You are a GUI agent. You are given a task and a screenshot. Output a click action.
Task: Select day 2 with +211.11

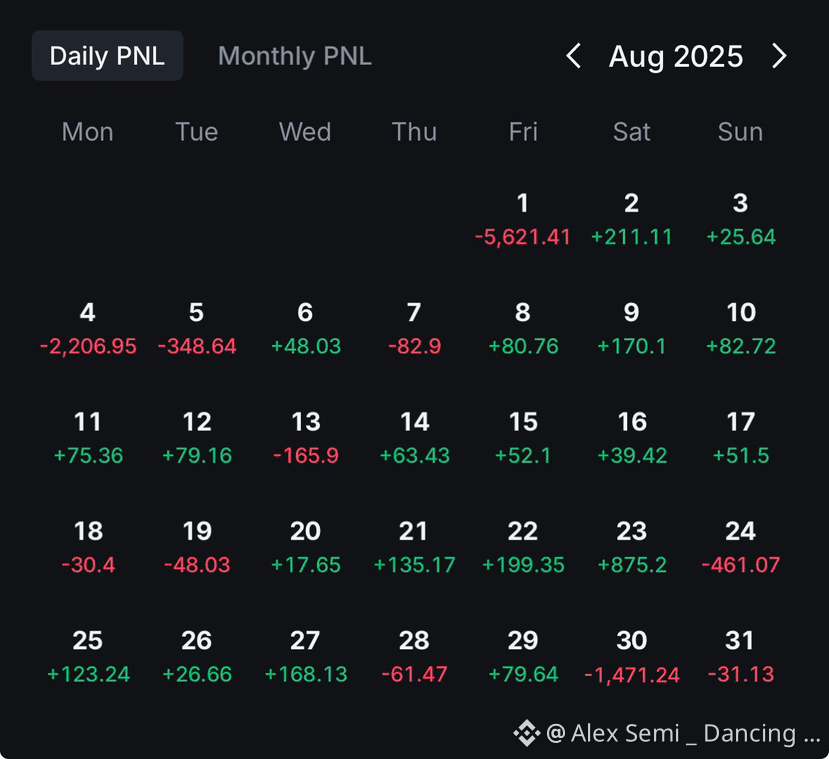coord(632,219)
